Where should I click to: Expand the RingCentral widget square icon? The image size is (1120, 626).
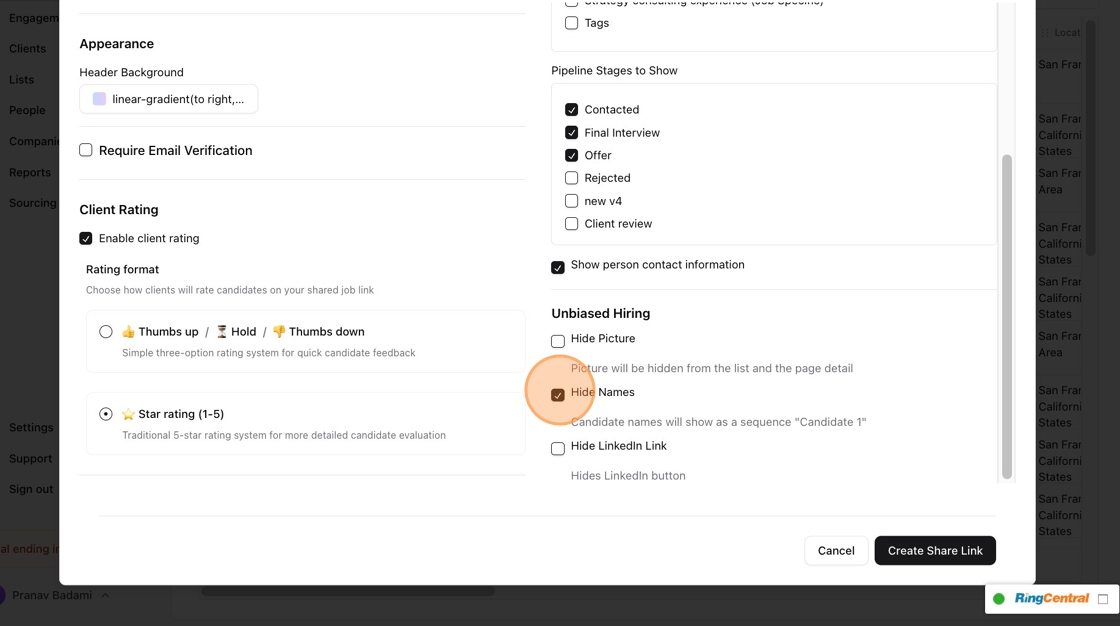pos(1103,599)
